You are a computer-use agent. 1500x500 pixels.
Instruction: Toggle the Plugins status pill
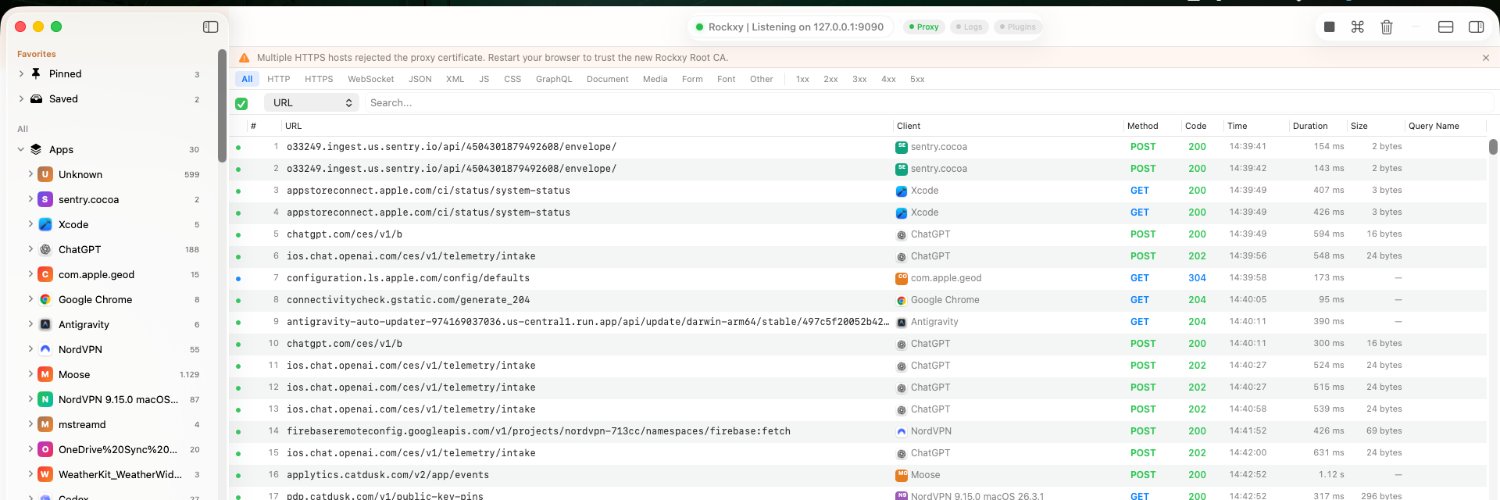(1016, 27)
